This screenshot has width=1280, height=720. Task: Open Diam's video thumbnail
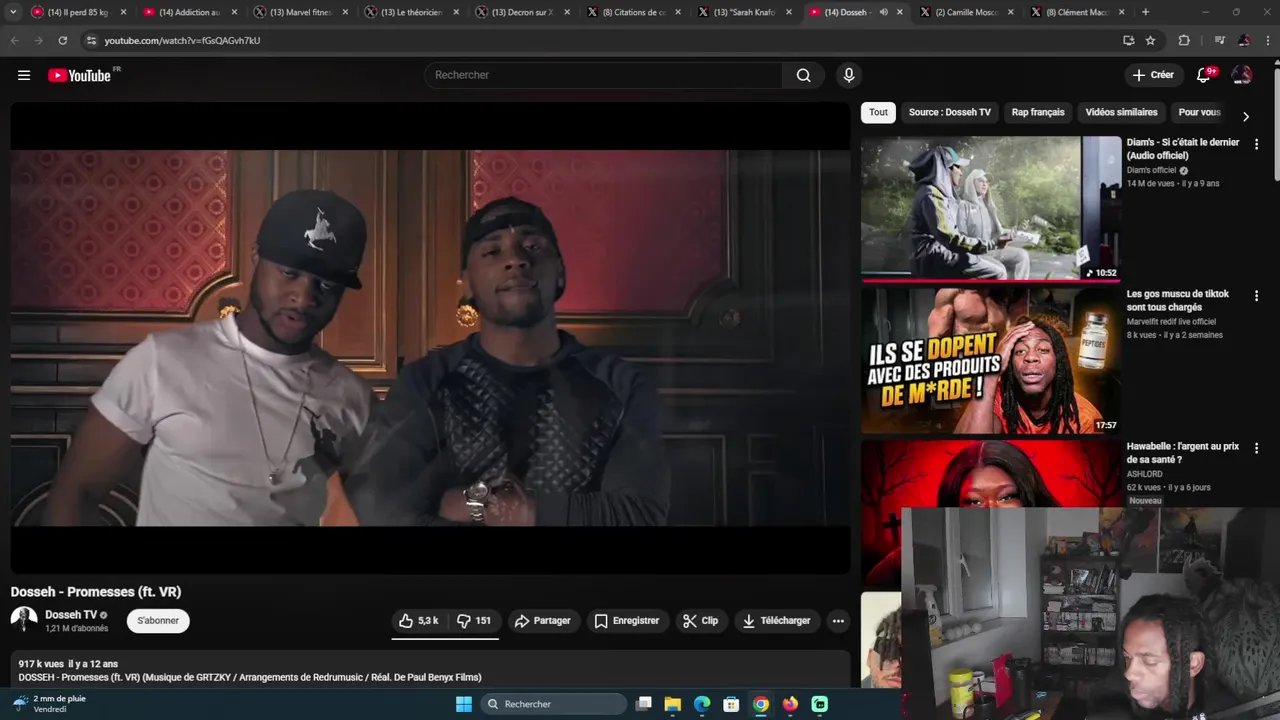[991, 208]
